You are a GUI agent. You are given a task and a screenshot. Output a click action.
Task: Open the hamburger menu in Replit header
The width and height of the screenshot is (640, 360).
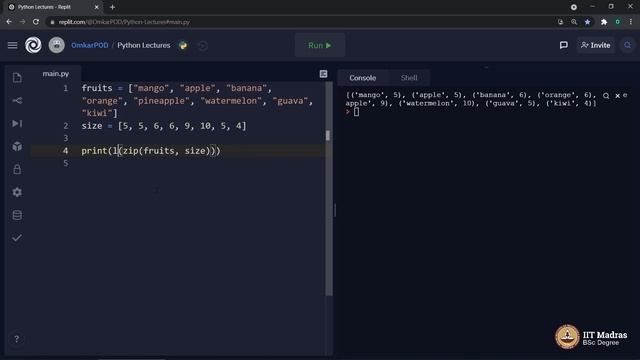pos(13,45)
